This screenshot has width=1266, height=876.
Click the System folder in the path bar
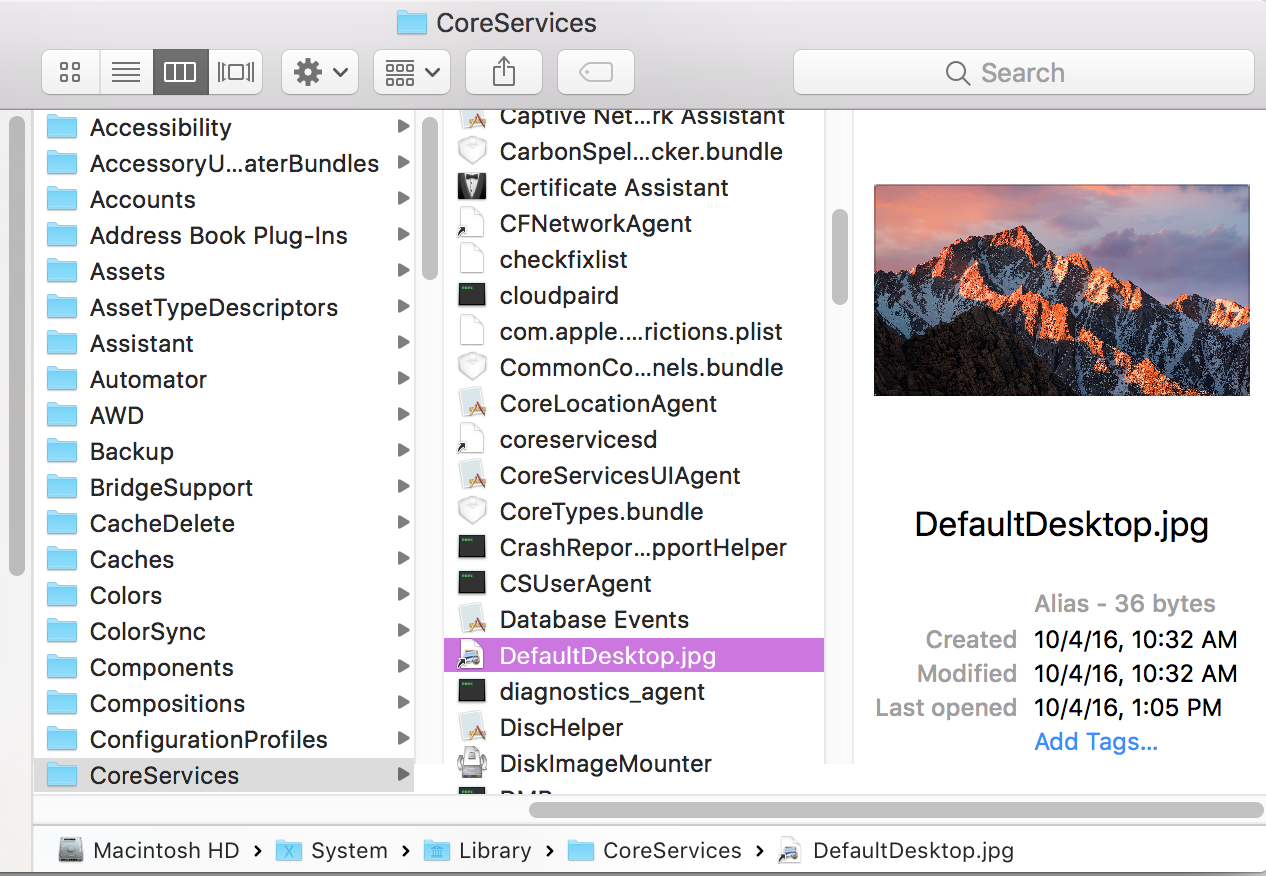click(x=333, y=851)
